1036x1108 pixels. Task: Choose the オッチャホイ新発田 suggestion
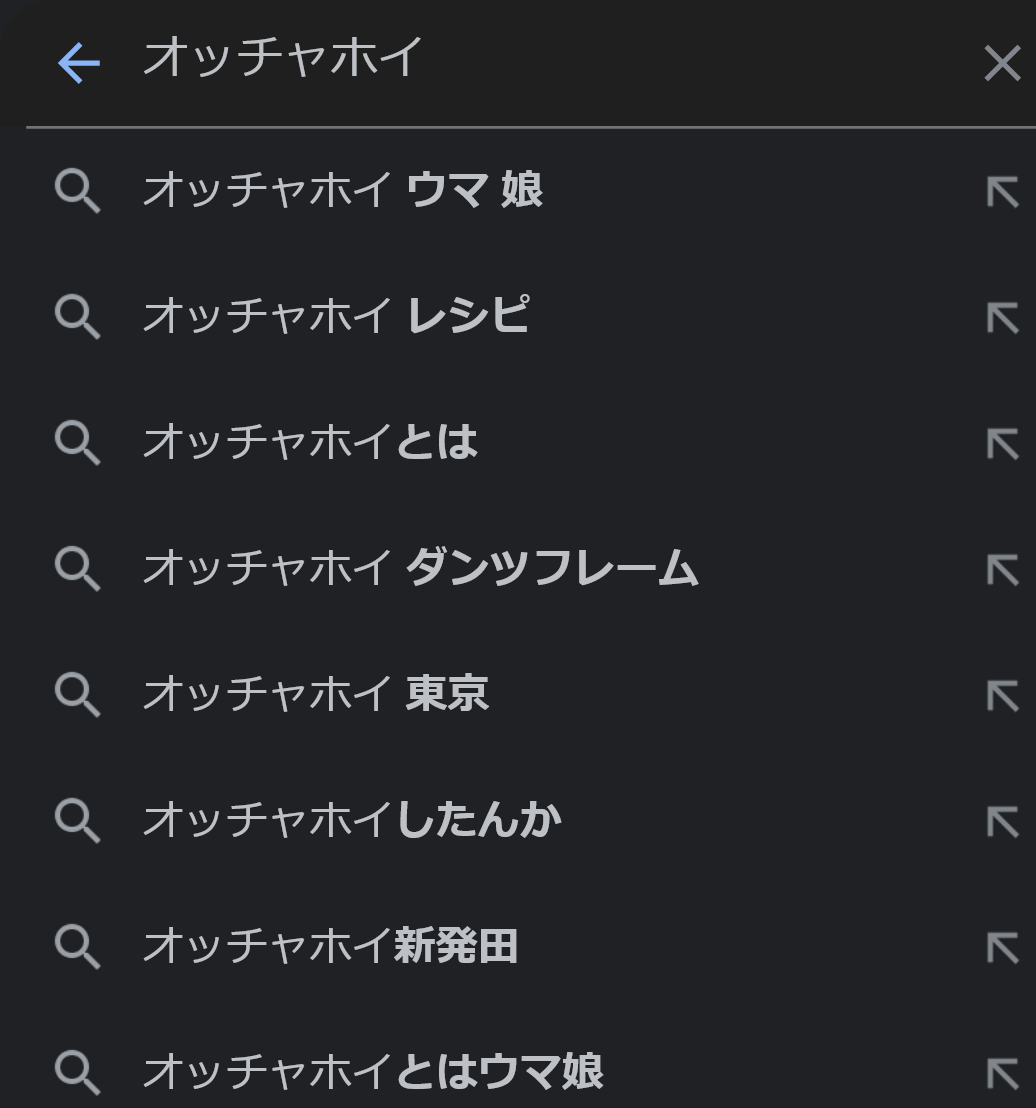pyautogui.click(x=331, y=946)
